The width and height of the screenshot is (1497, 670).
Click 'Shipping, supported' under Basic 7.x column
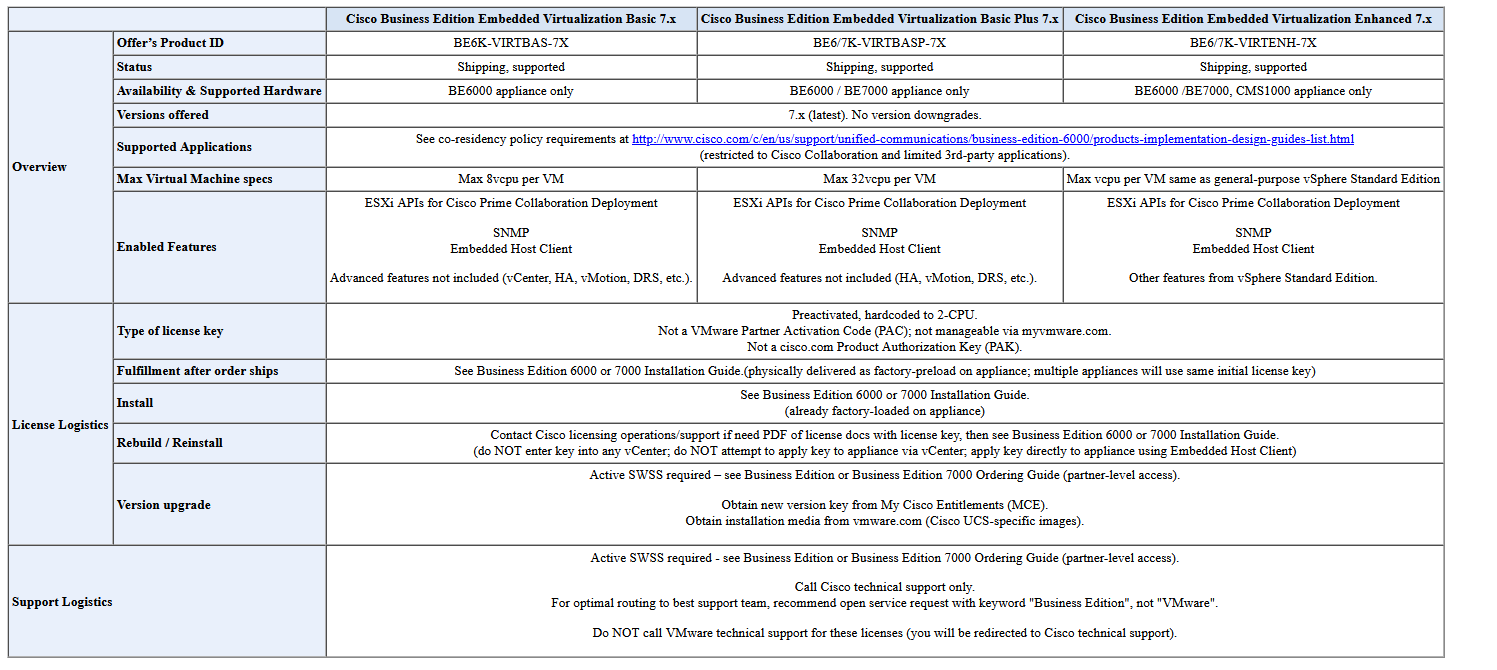[x=511, y=67]
